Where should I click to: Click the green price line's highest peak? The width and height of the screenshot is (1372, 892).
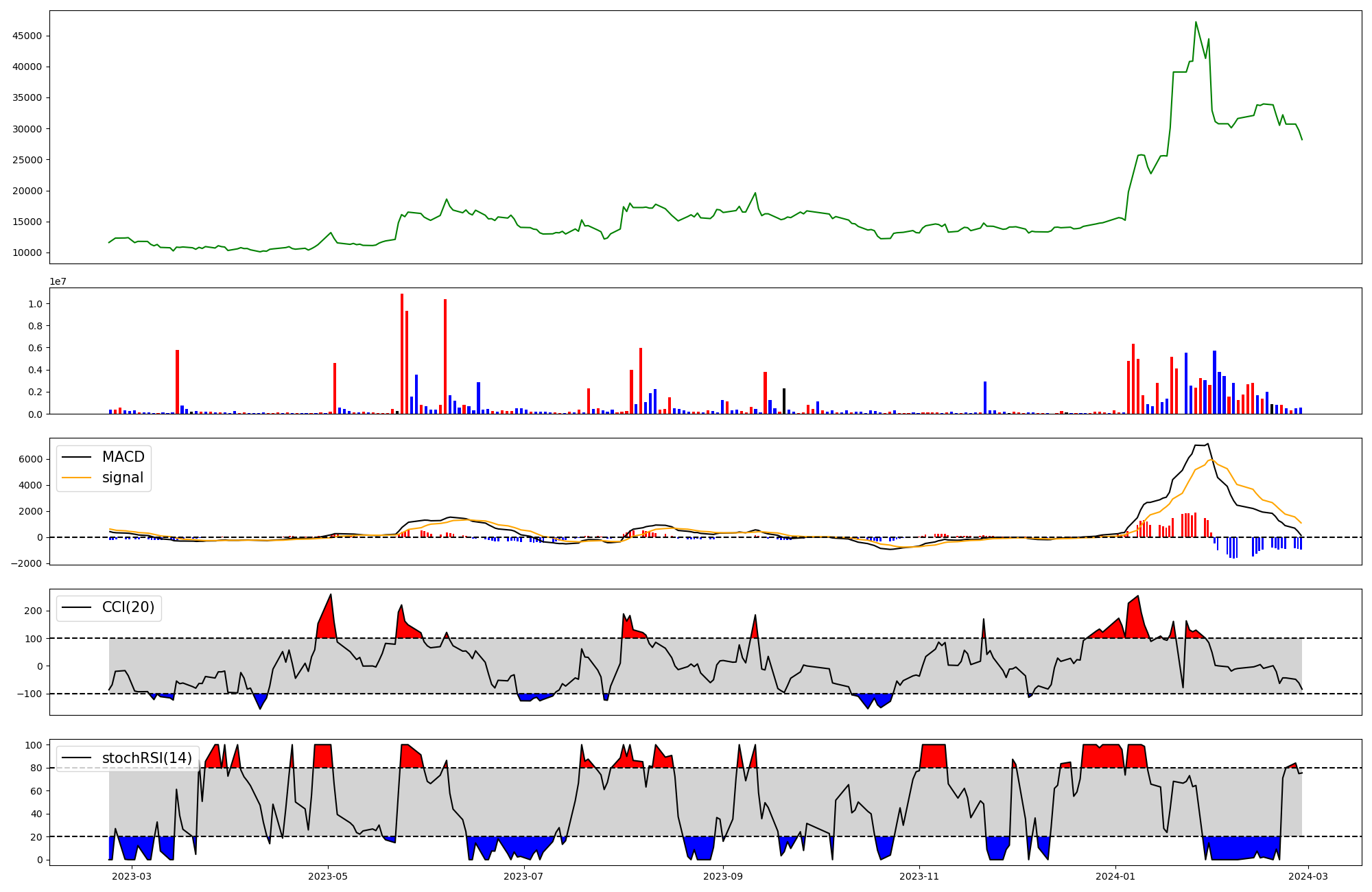pyautogui.click(x=1196, y=22)
